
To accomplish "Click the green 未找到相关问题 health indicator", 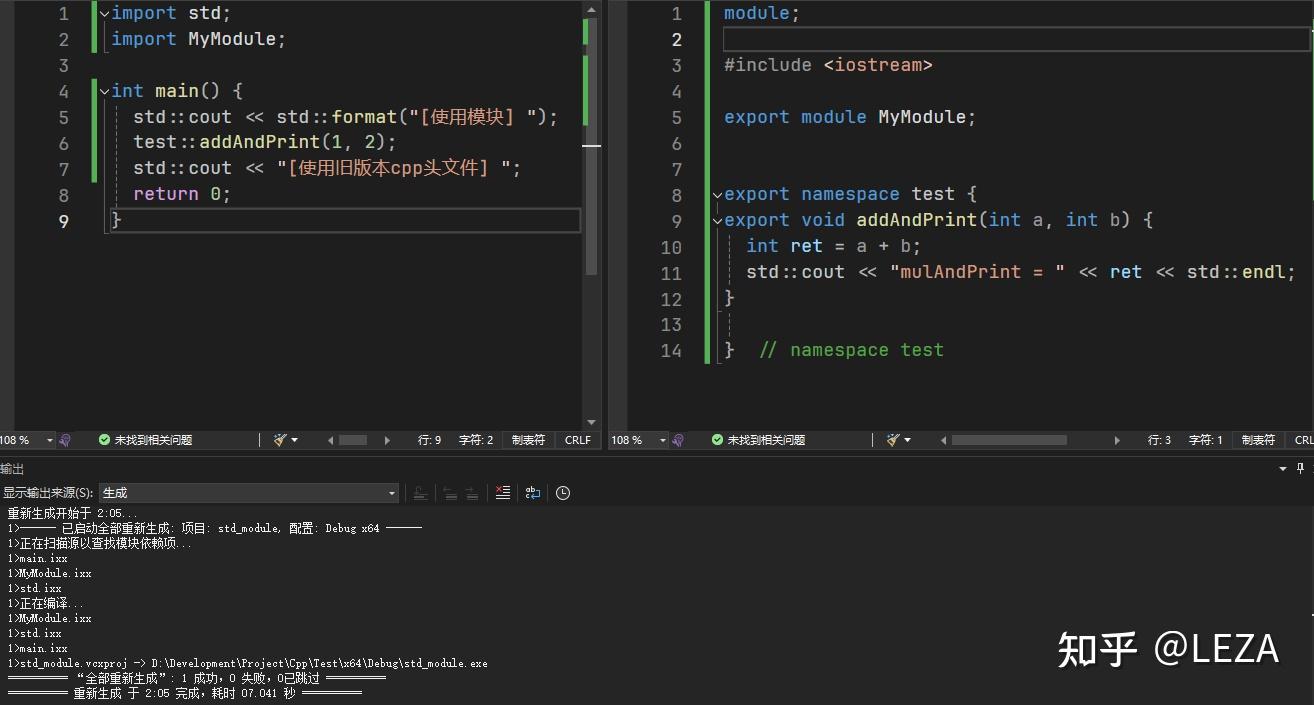I will click(x=150, y=440).
